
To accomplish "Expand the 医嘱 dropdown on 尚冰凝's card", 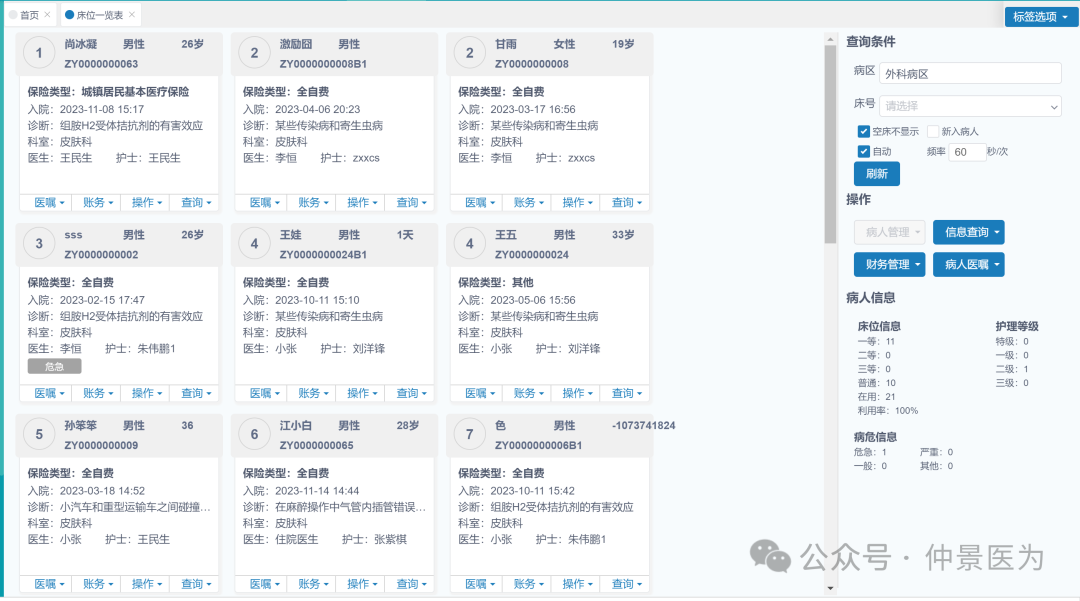I will tap(47, 202).
